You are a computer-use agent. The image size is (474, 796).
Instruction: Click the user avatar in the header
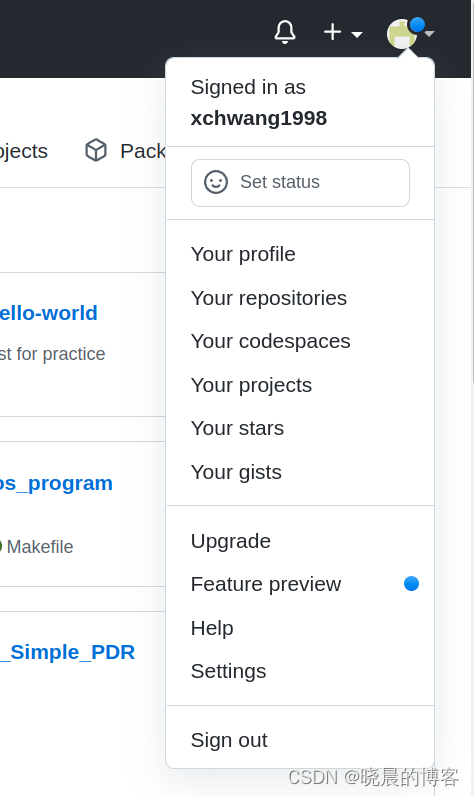tap(402, 34)
